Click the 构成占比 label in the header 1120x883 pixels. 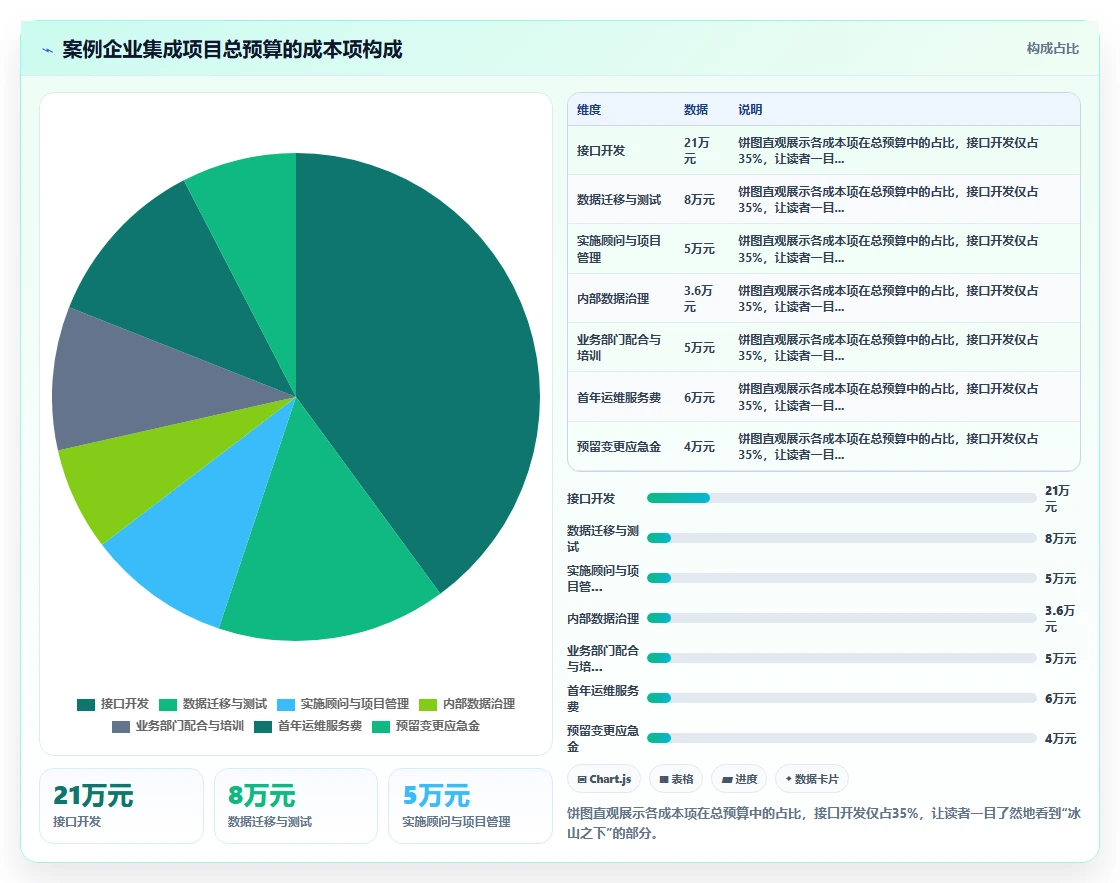1053,49
